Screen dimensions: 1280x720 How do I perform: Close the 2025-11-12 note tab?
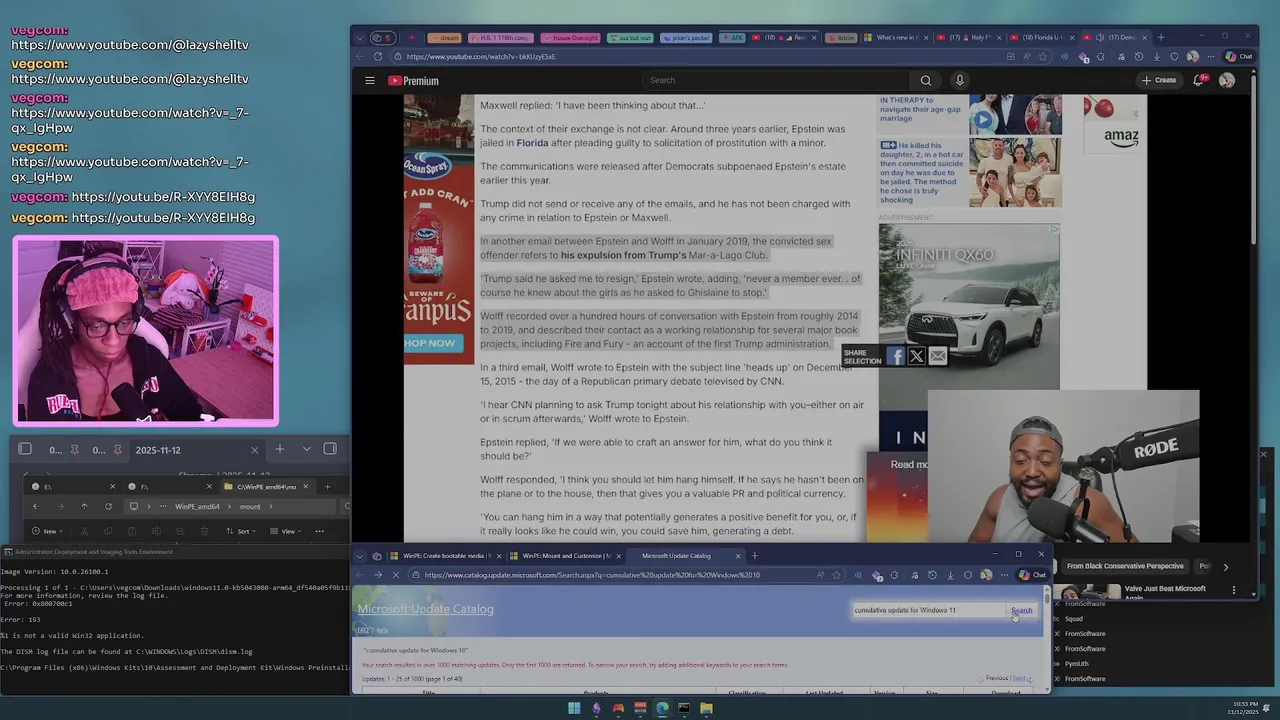pos(254,450)
